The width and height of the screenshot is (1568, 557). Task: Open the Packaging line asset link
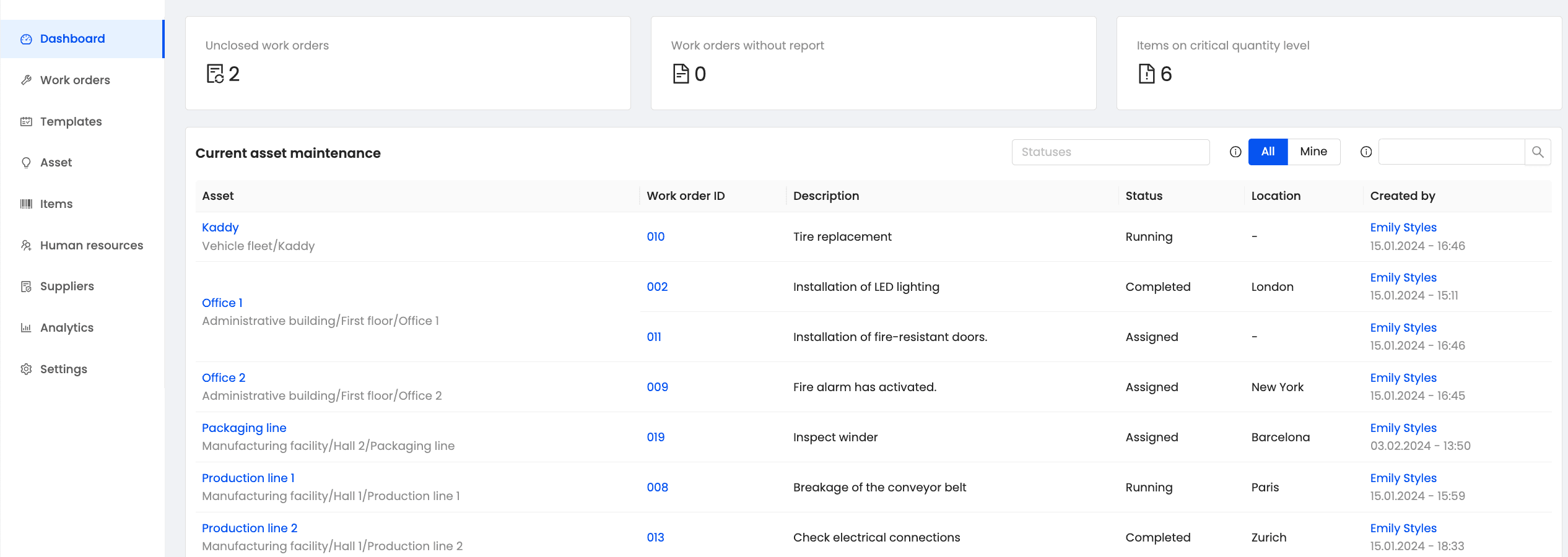[244, 428]
